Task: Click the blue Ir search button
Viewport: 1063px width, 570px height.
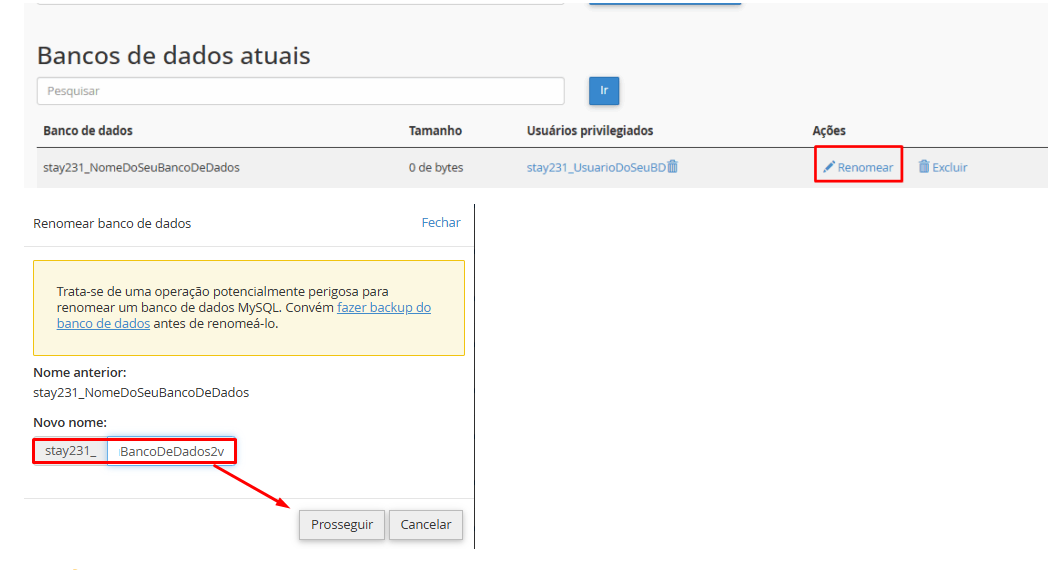Action: [x=604, y=91]
